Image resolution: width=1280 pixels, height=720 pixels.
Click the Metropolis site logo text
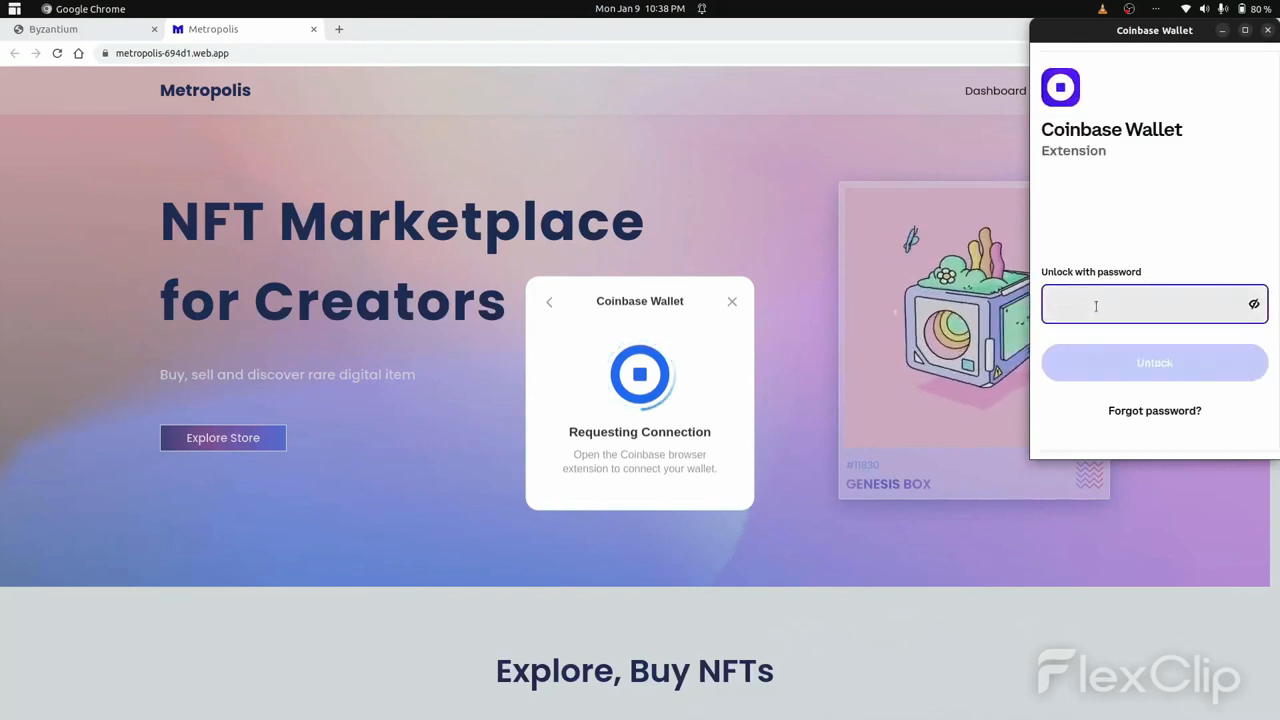205,90
